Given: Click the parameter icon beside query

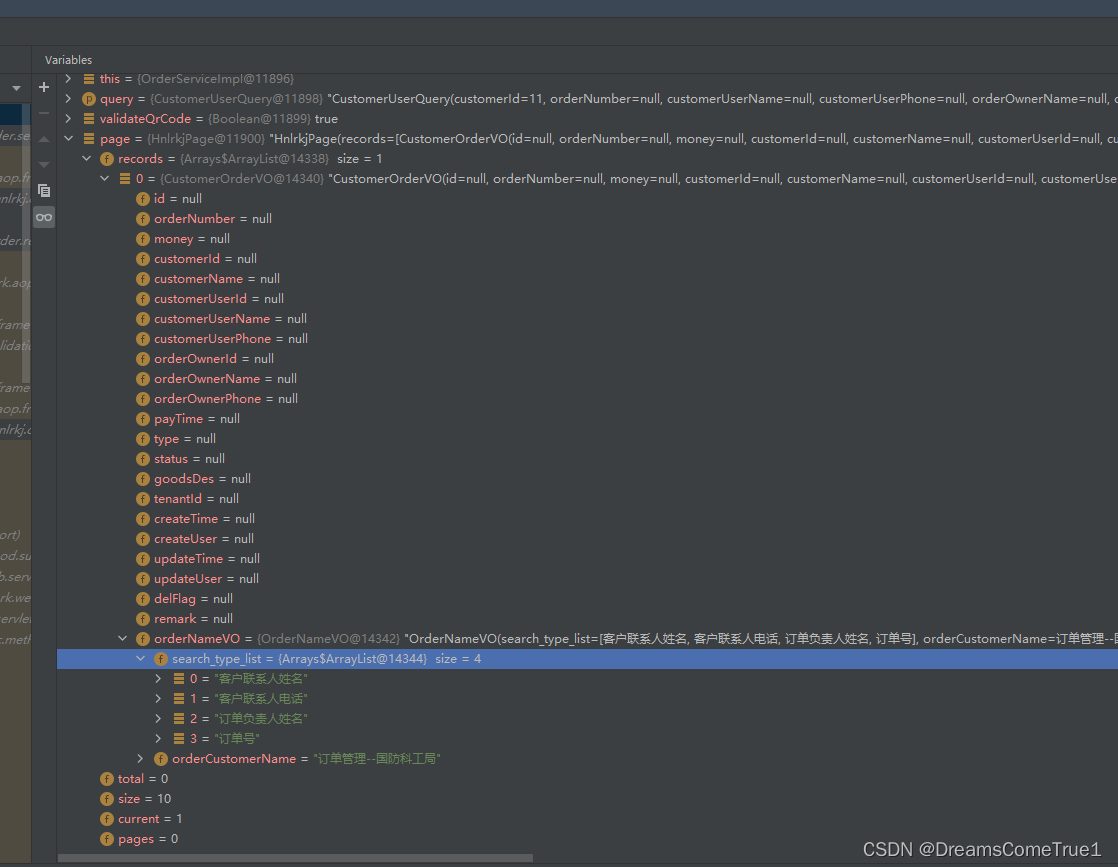Looking at the screenshot, I should point(89,99).
